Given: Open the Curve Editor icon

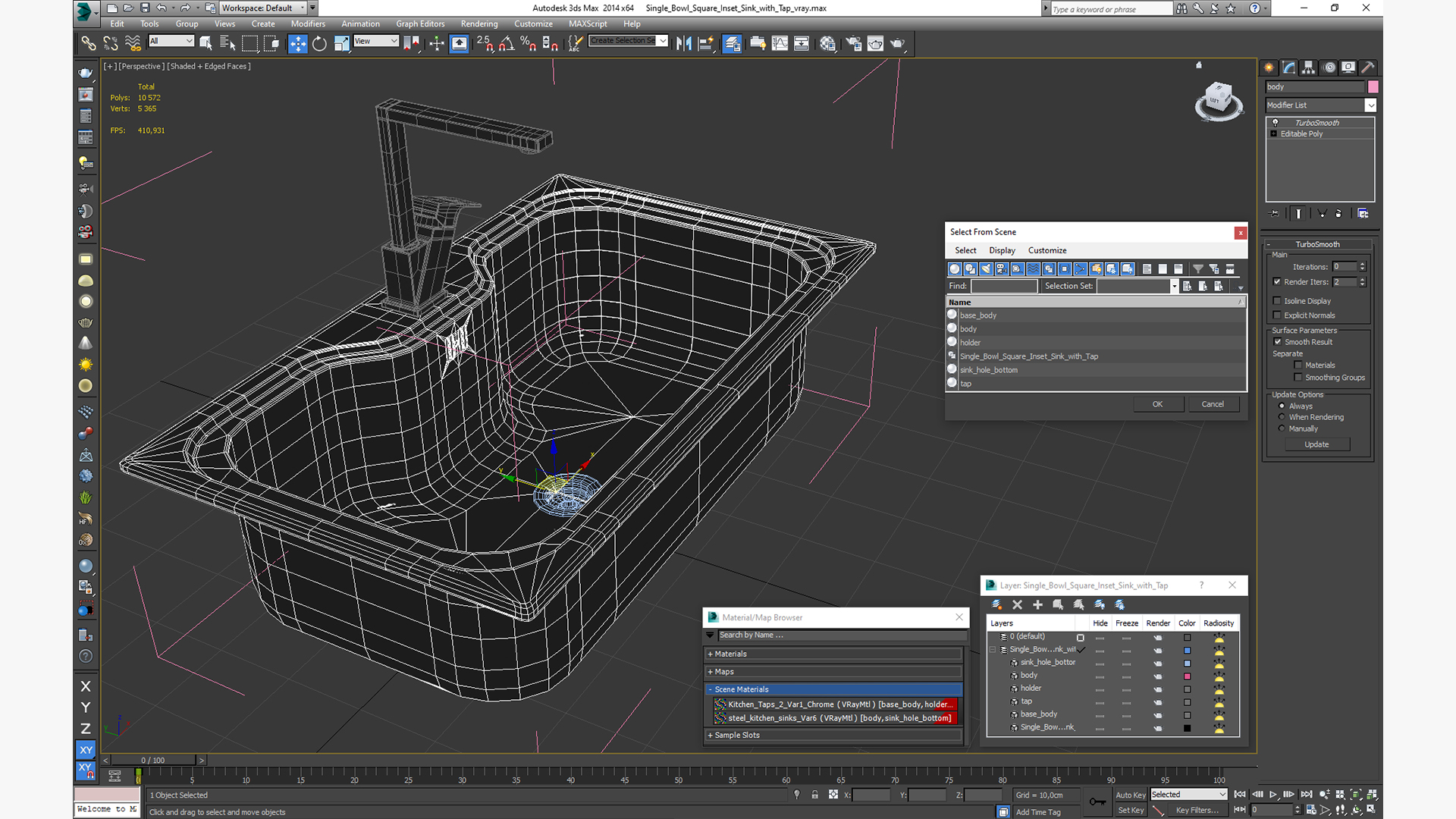Looking at the screenshot, I should (x=780, y=43).
